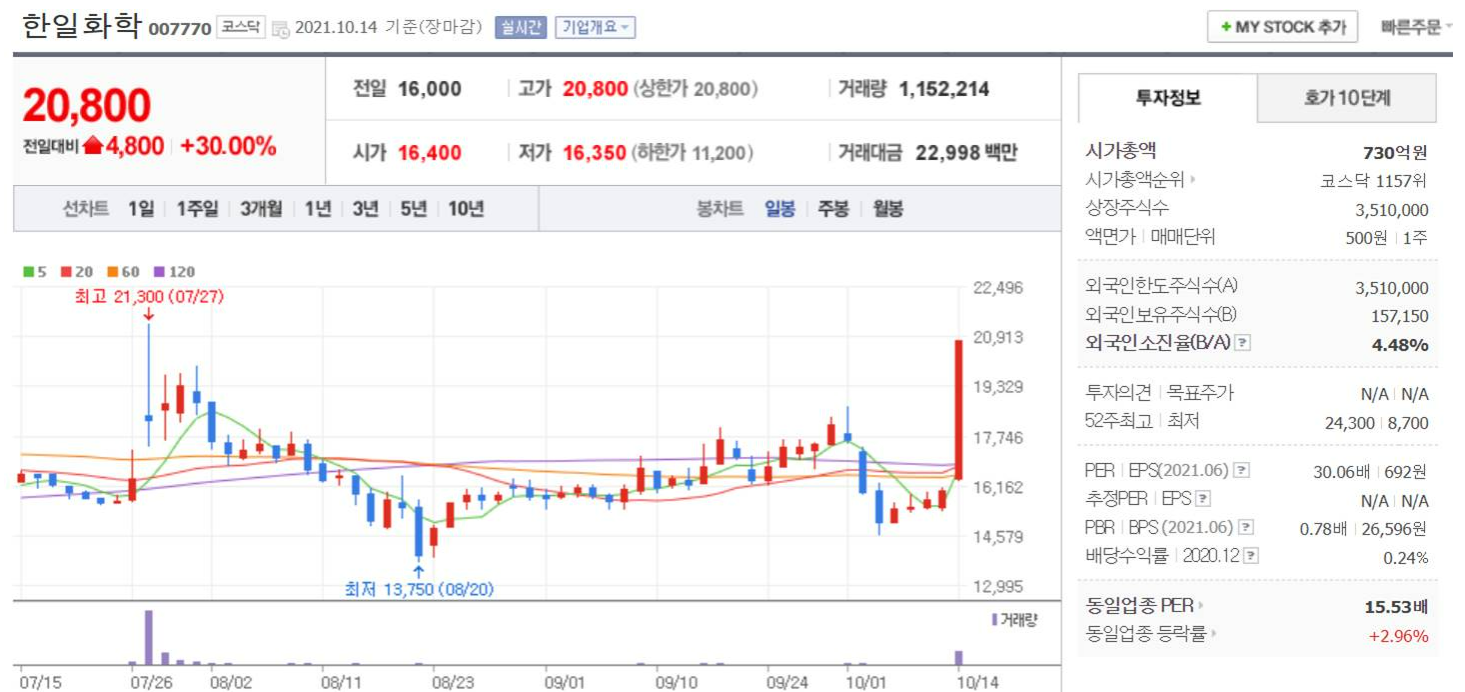Click the help icon beside PER EPS(2021.06)

point(1241,470)
